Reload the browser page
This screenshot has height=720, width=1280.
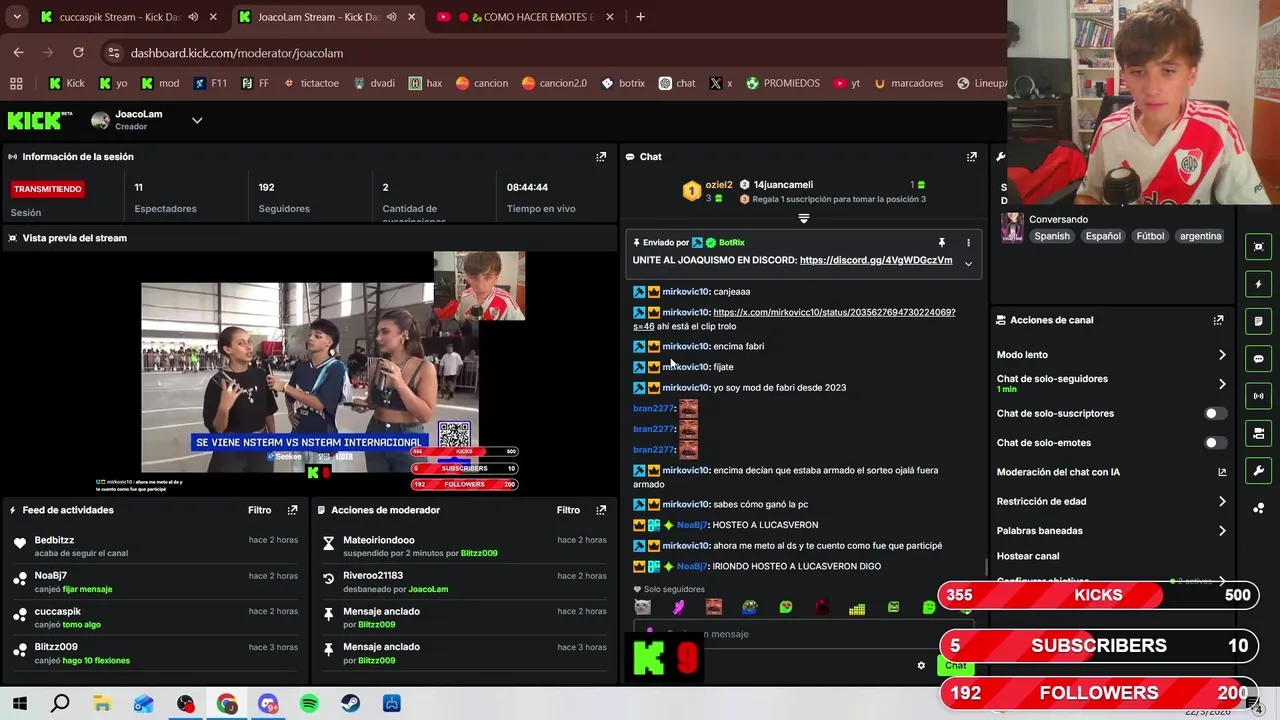click(x=78, y=53)
